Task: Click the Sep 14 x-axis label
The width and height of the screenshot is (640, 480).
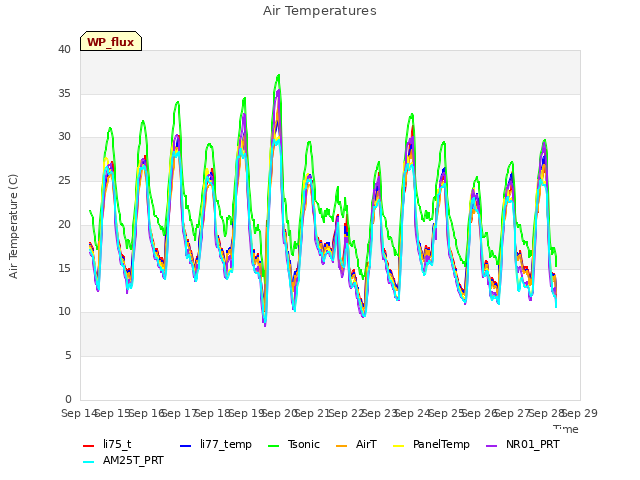Action: pyautogui.click(x=79, y=413)
